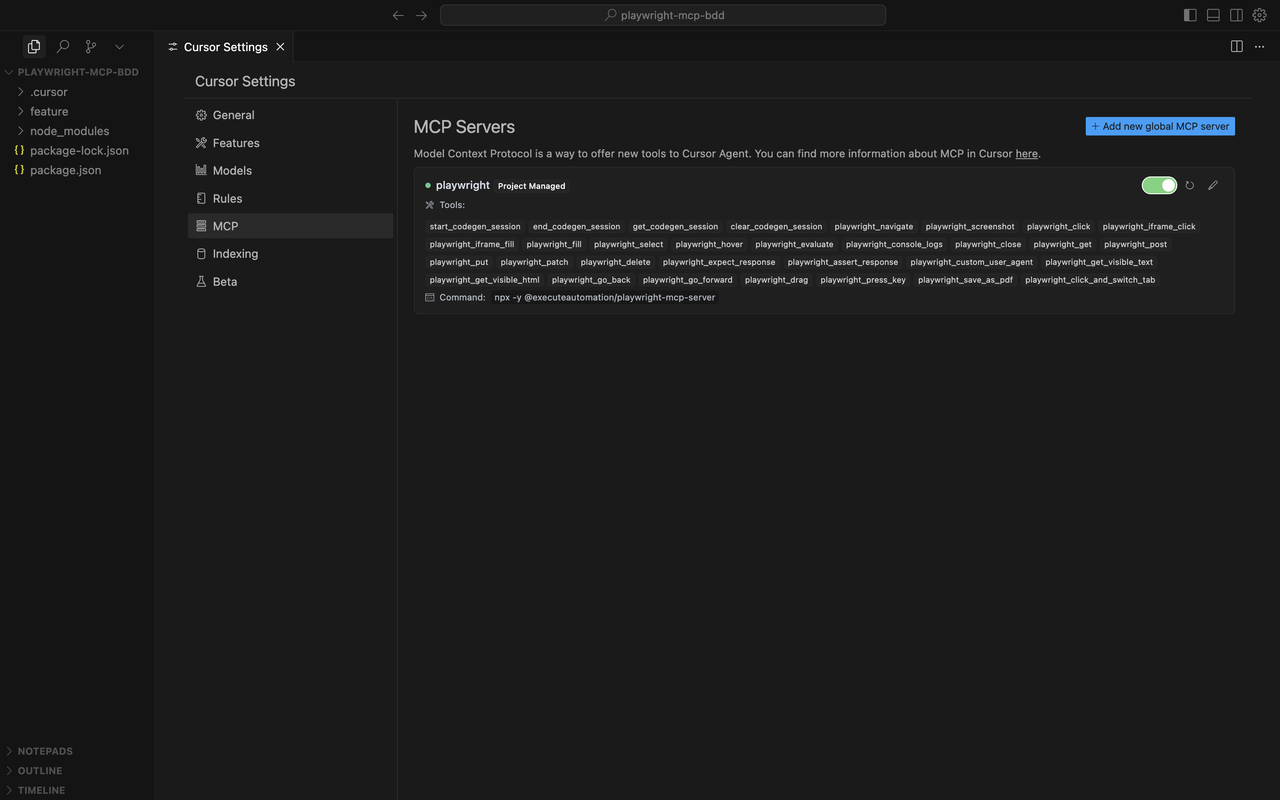Expand the node_modules folder

(77, 131)
